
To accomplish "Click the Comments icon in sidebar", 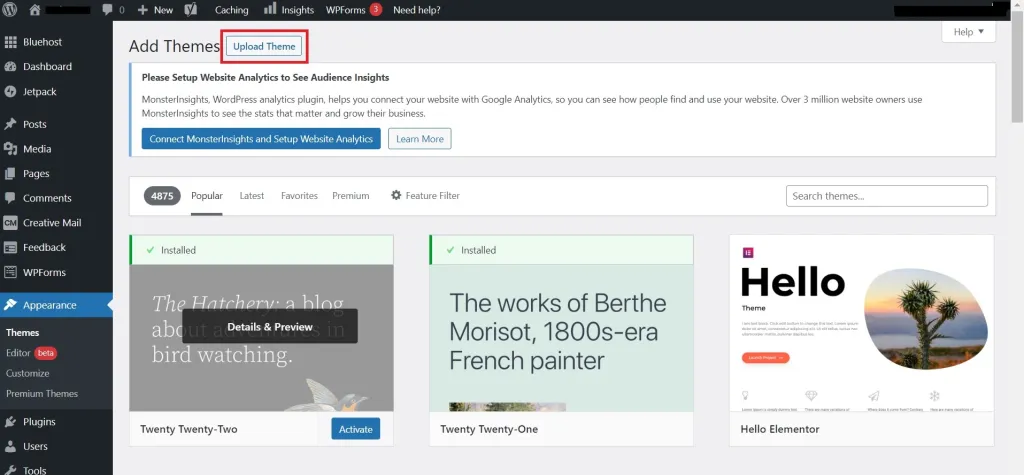I will tap(10, 198).
